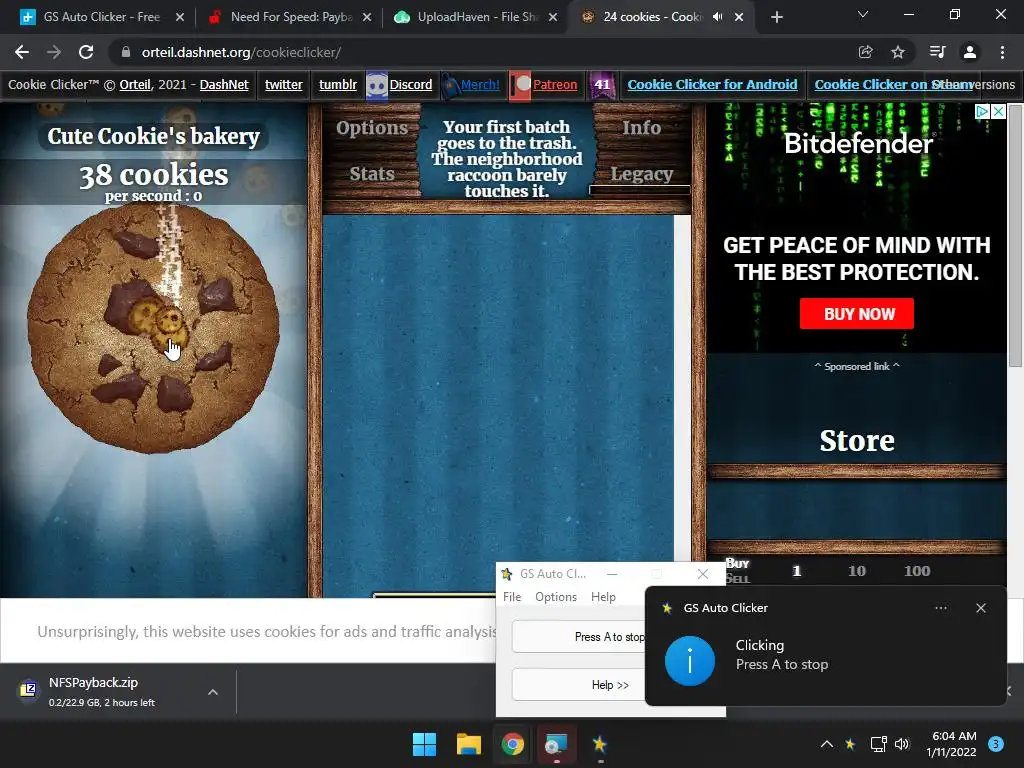Open notification options three-dot menu
This screenshot has width=1024, height=768.
click(x=941, y=608)
